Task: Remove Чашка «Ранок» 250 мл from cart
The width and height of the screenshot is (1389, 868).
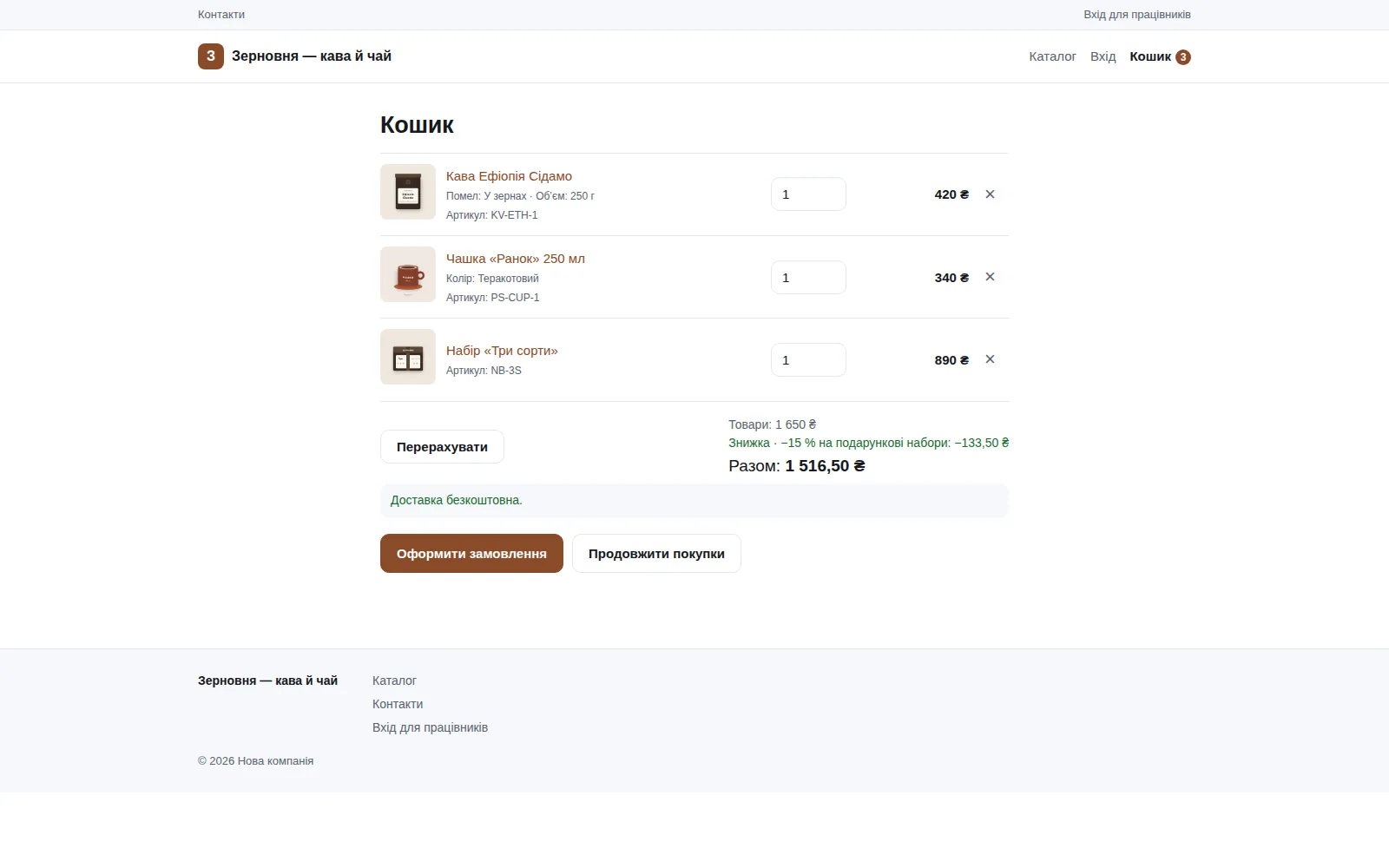Action: click(990, 277)
